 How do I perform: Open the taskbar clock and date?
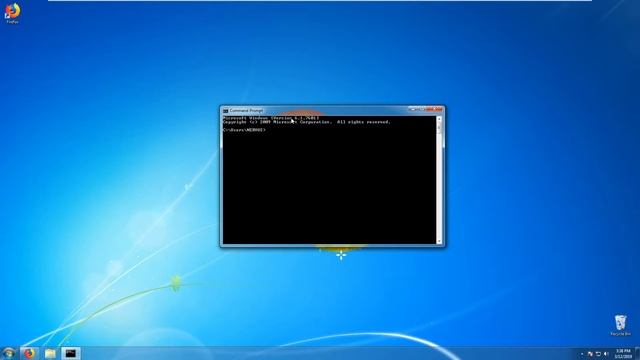pyautogui.click(x=623, y=353)
